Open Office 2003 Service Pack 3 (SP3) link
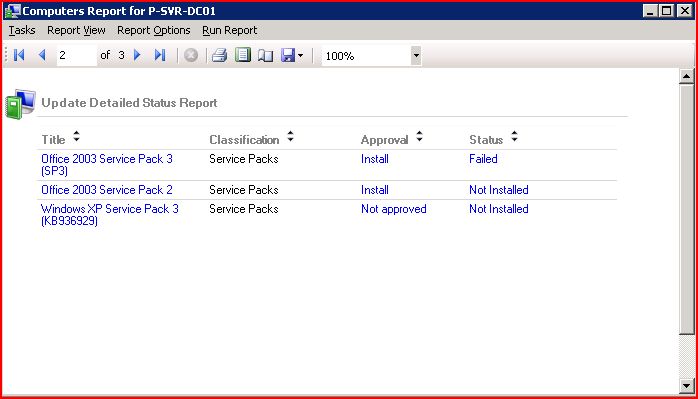The width and height of the screenshot is (698, 399). point(107,165)
